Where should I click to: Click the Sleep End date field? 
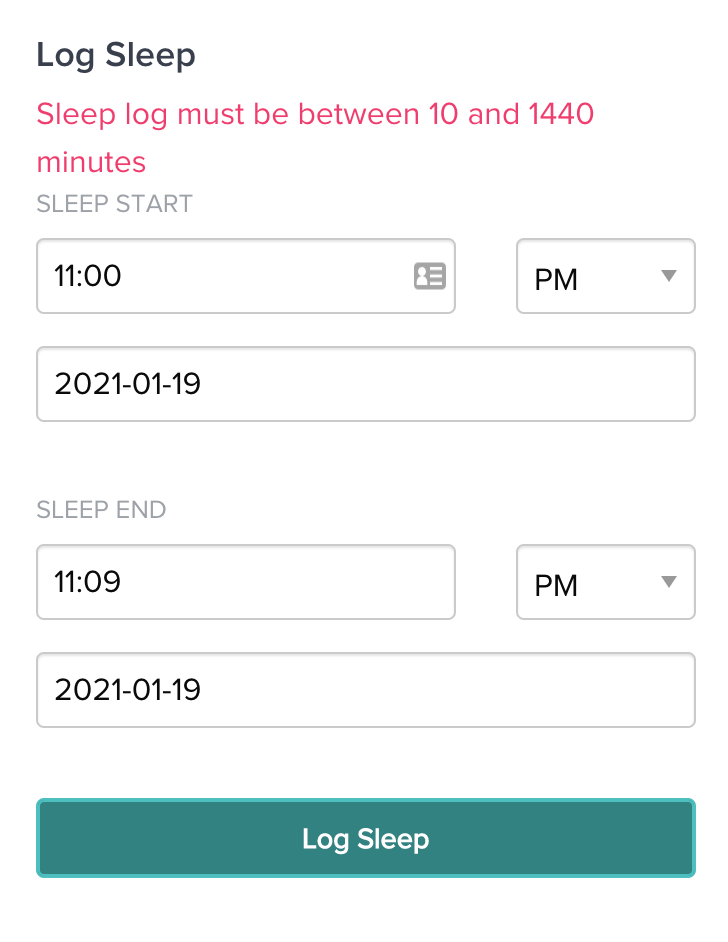365,690
